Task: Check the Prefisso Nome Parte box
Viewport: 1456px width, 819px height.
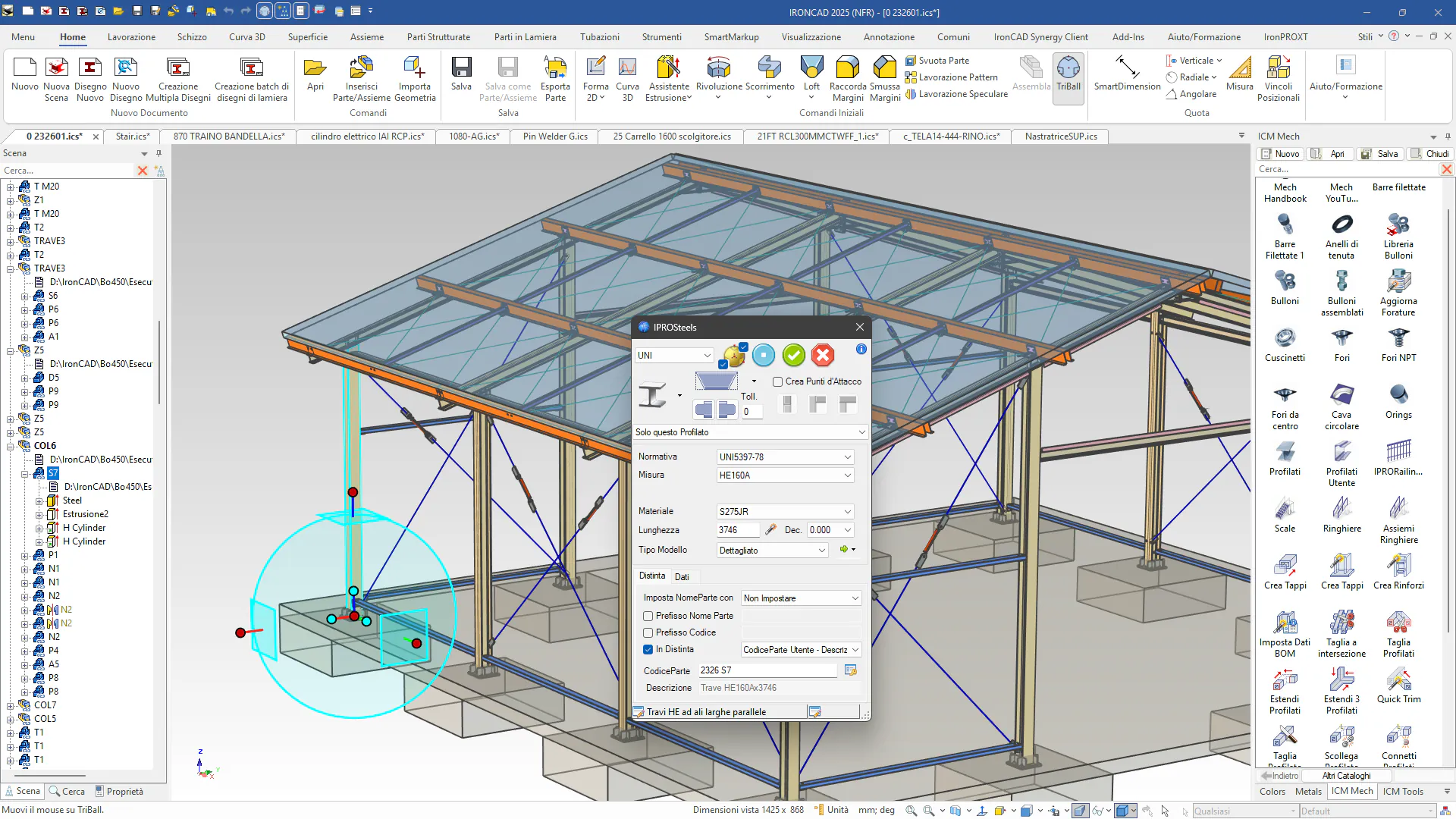Action: pyautogui.click(x=648, y=616)
